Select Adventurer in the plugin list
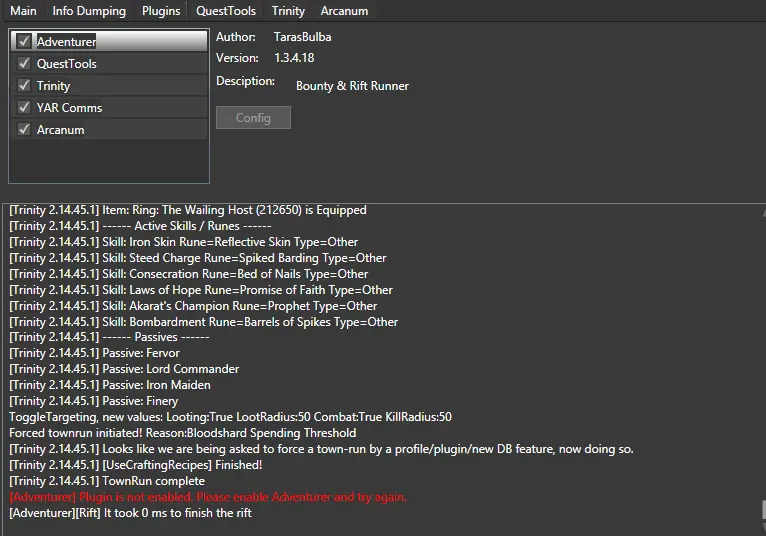The image size is (766, 536). [109, 41]
